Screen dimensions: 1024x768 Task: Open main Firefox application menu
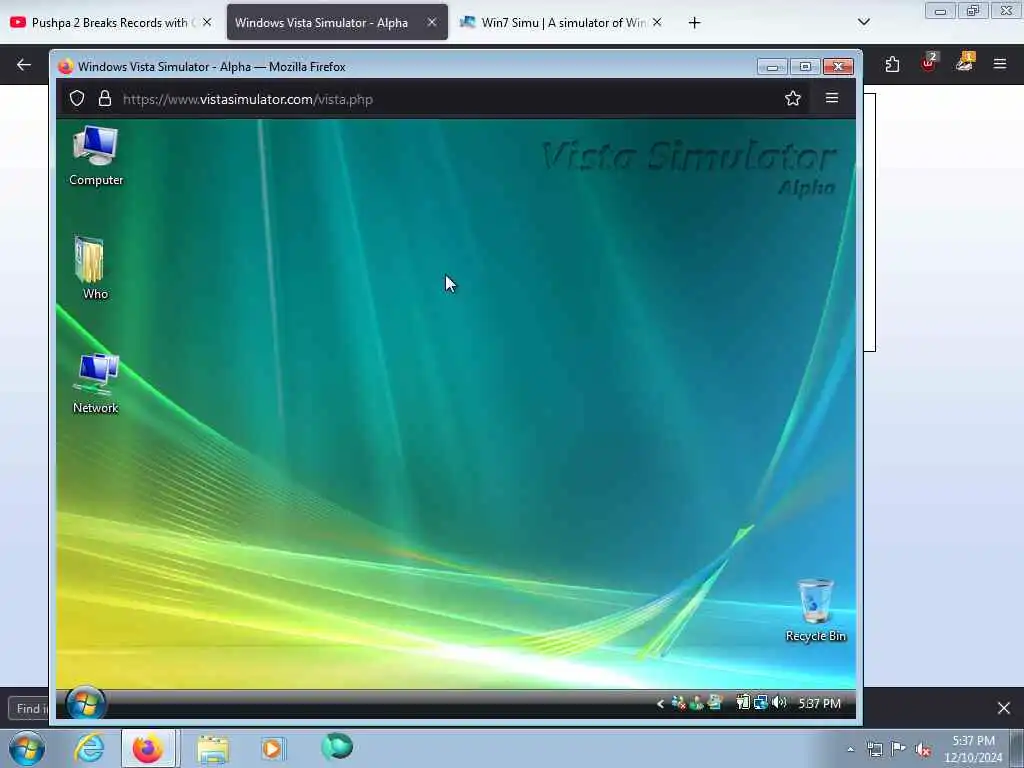(x=999, y=64)
